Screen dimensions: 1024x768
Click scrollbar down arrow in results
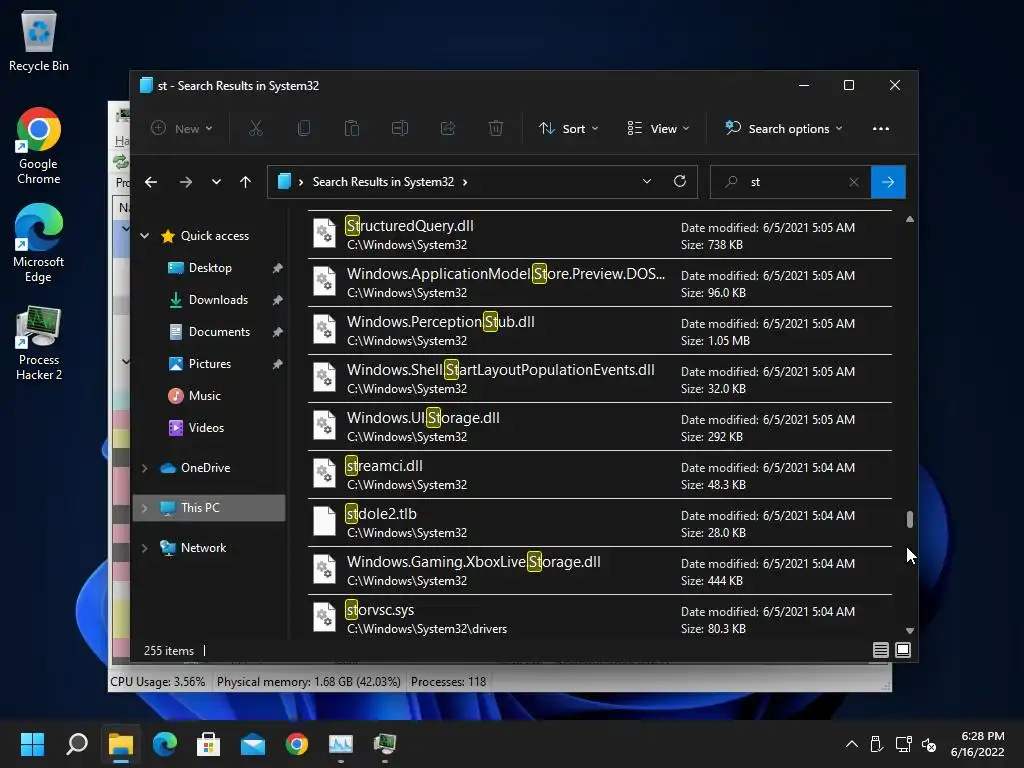pyautogui.click(x=909, y=631)
